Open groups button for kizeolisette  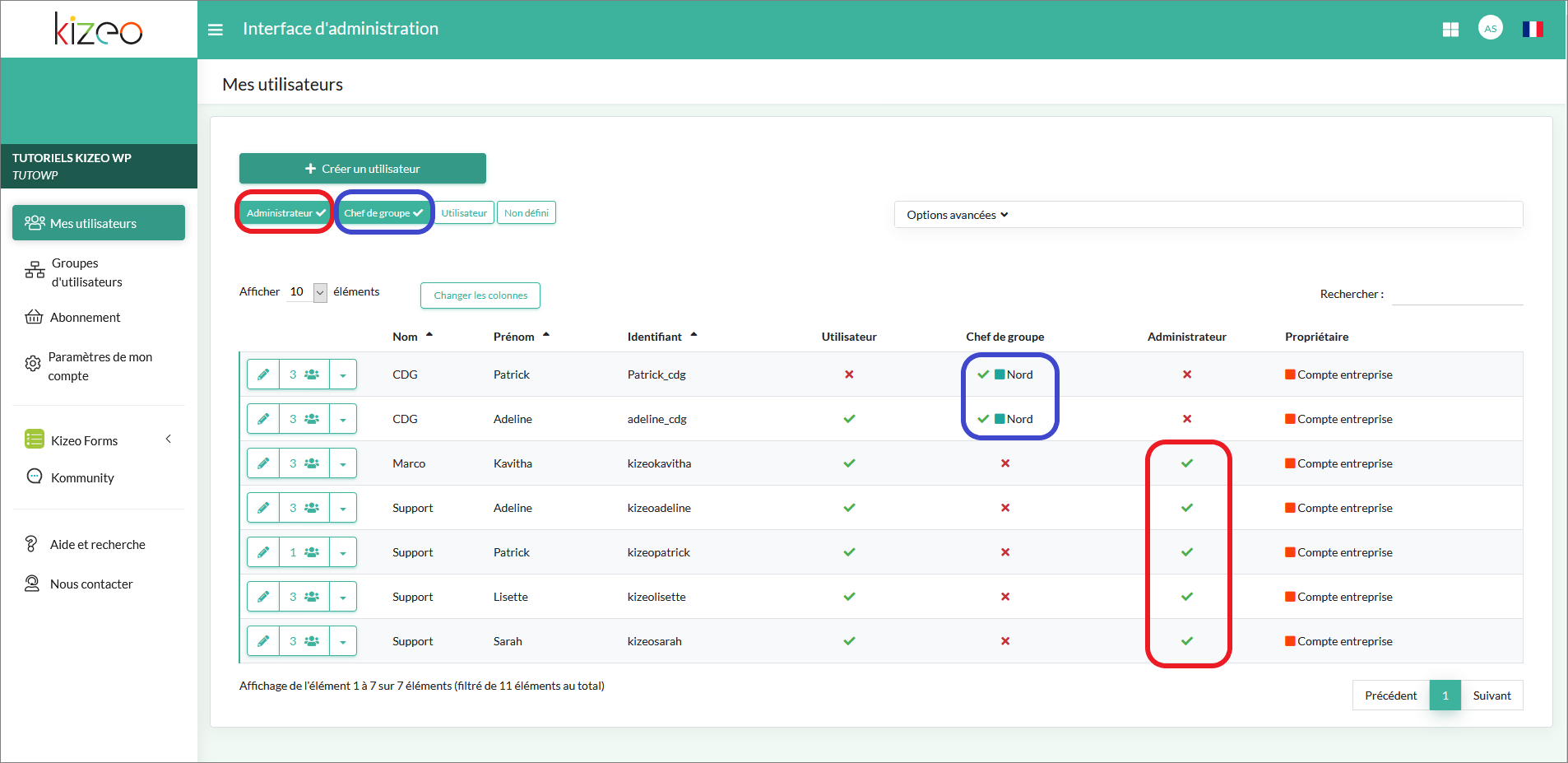coord(304,597)
